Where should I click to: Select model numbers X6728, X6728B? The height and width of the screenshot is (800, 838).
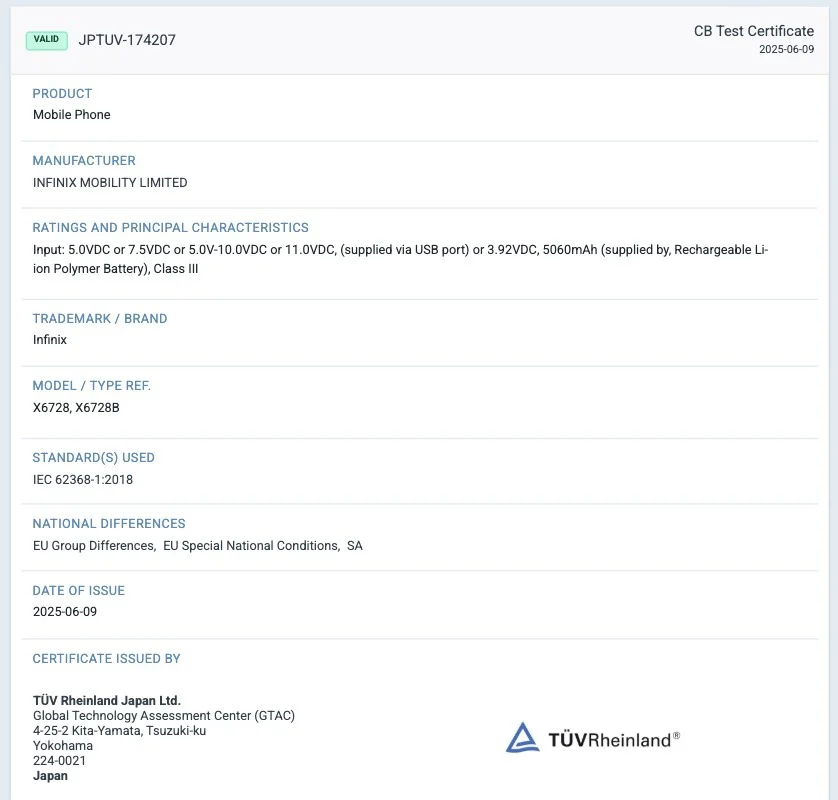click(x=76, y=408)
